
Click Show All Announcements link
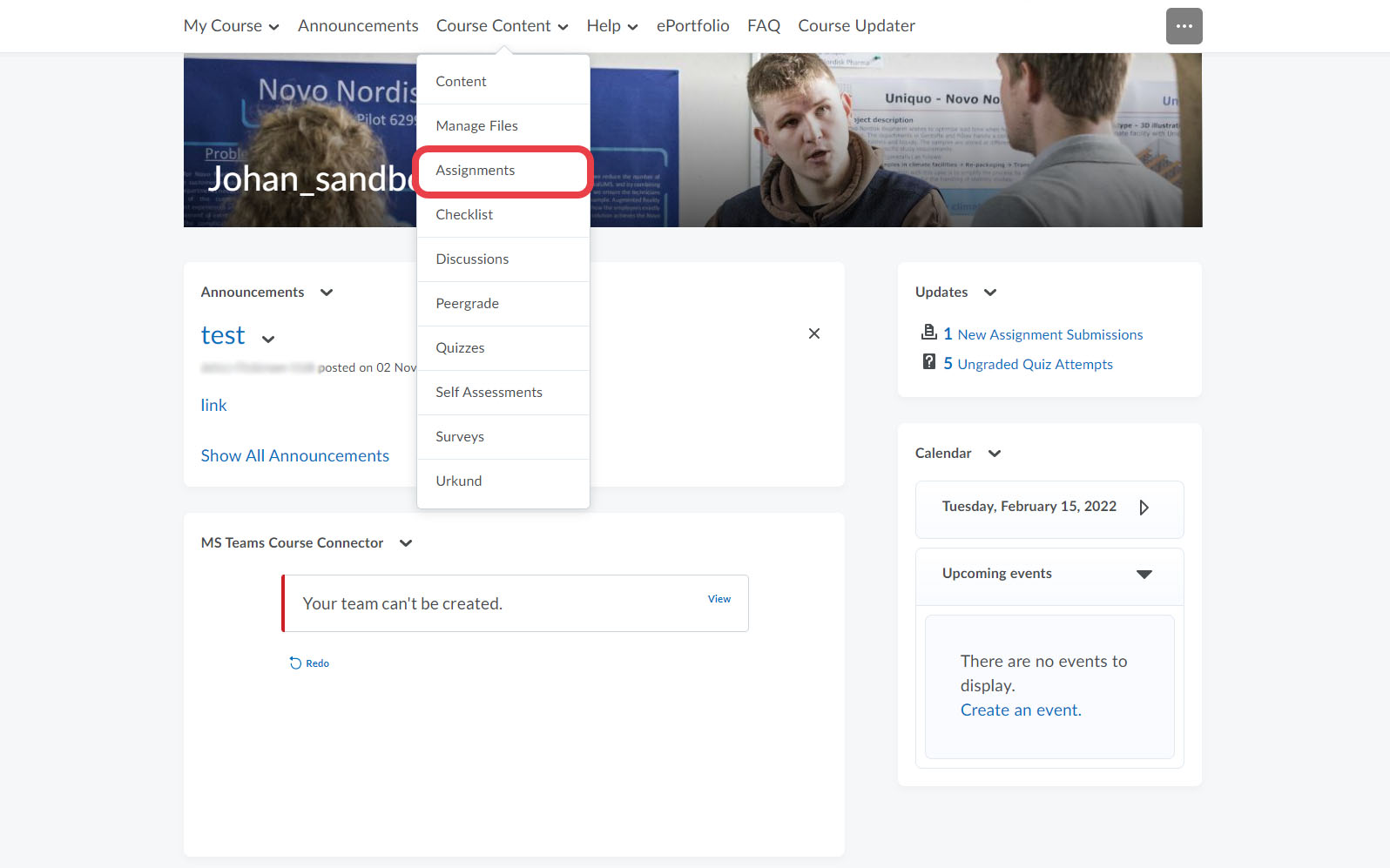(294, 456)
